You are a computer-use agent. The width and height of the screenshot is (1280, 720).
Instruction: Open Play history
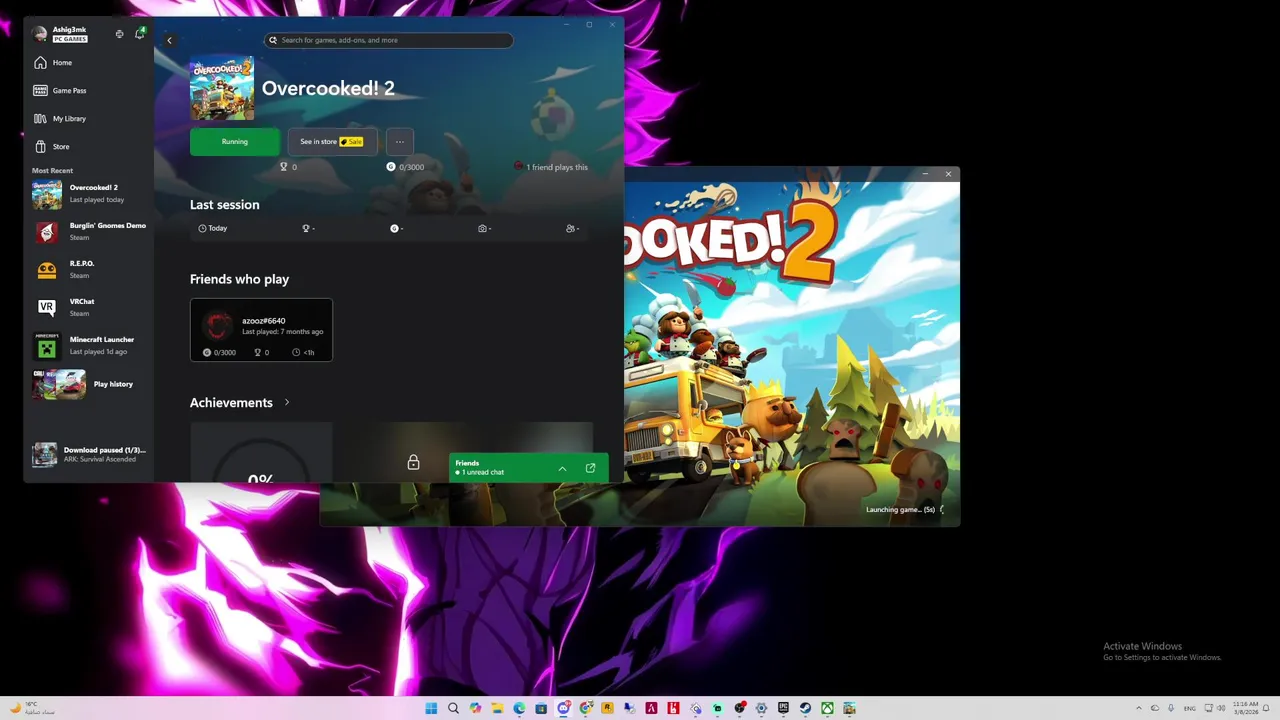pos(89,384)
